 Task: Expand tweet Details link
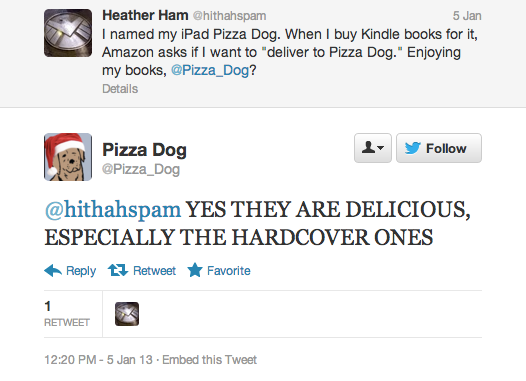pos(120,89)
